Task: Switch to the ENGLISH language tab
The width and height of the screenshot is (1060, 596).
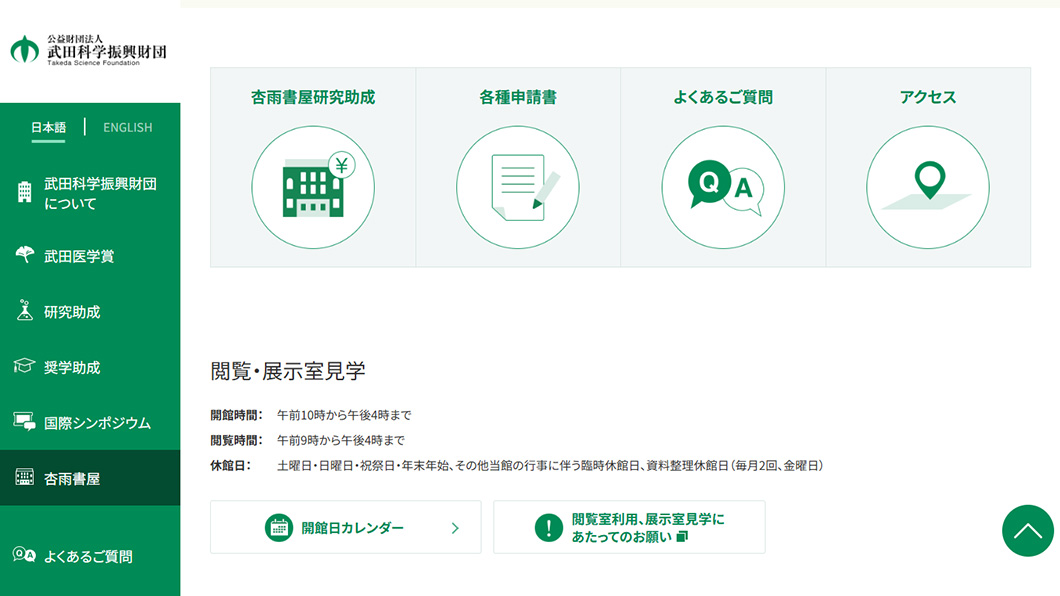Action: 127,127
